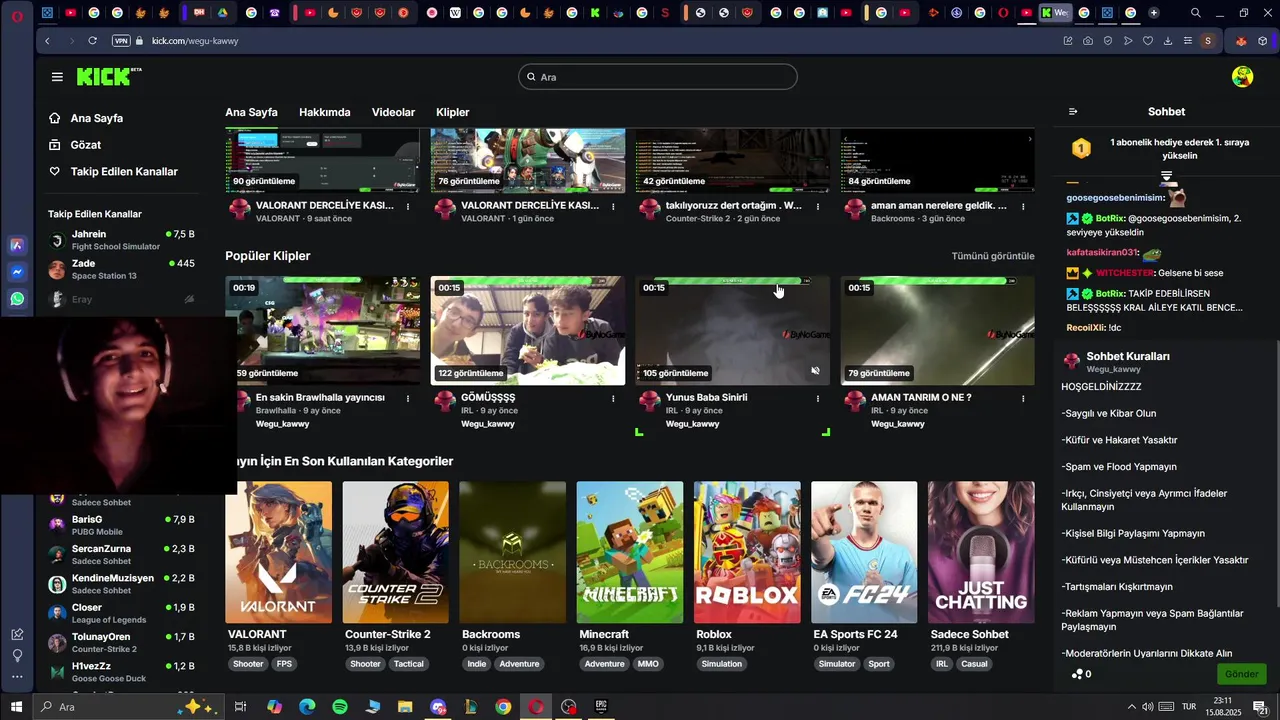Open BarisG followed channel
Viewport: 1280px width, 720px height.
[121, 525]
